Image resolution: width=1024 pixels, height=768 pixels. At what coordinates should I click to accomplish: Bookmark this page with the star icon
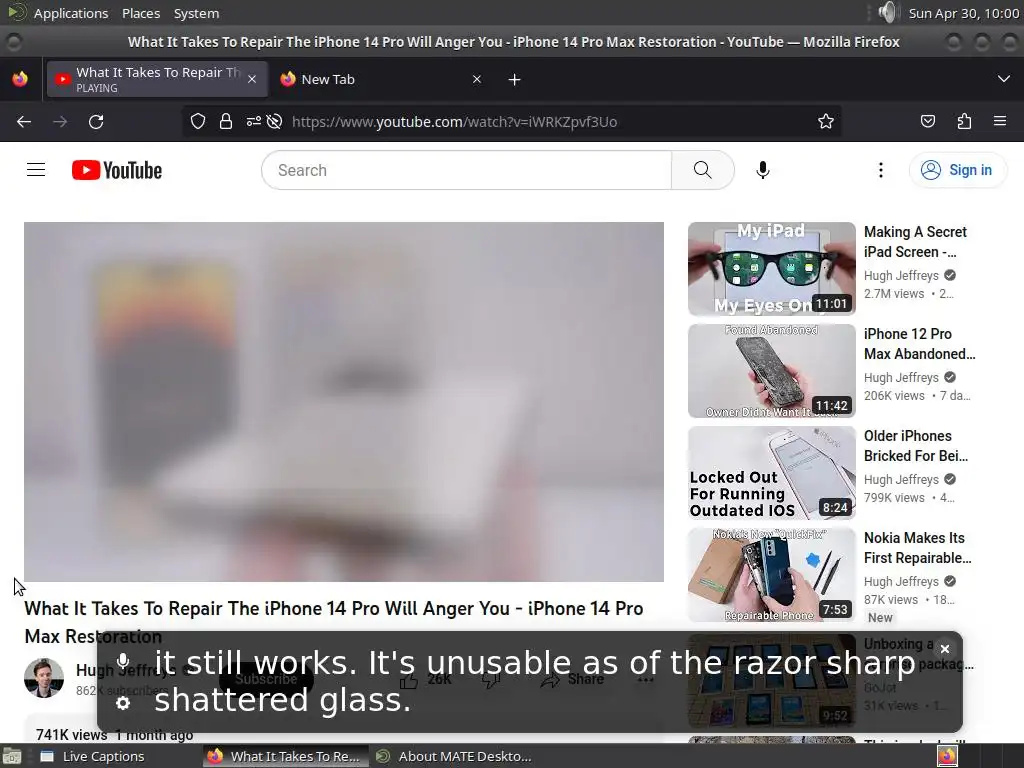click(825, 121)
